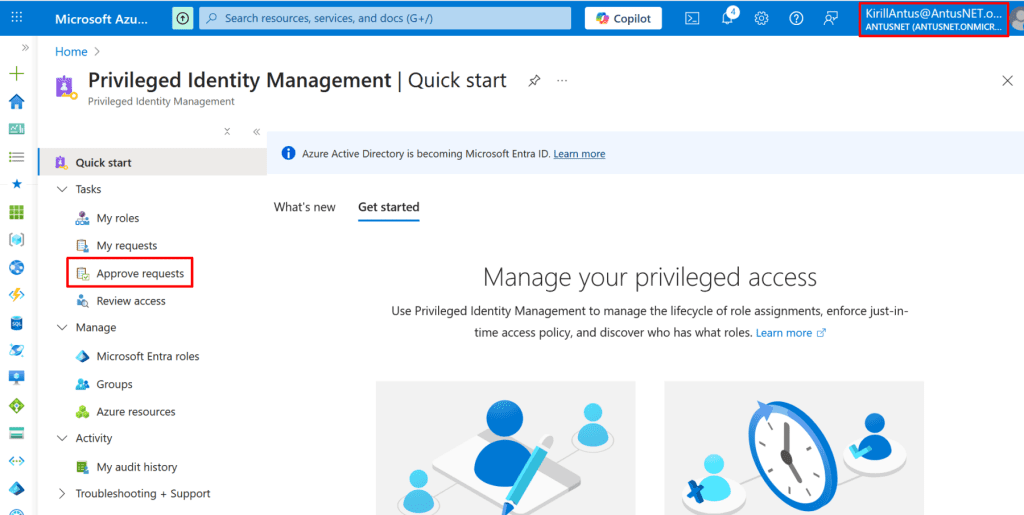1024x515 pixels.
Task: Open the Azure portal hamburger menu
Action: (x=18, y=18)
